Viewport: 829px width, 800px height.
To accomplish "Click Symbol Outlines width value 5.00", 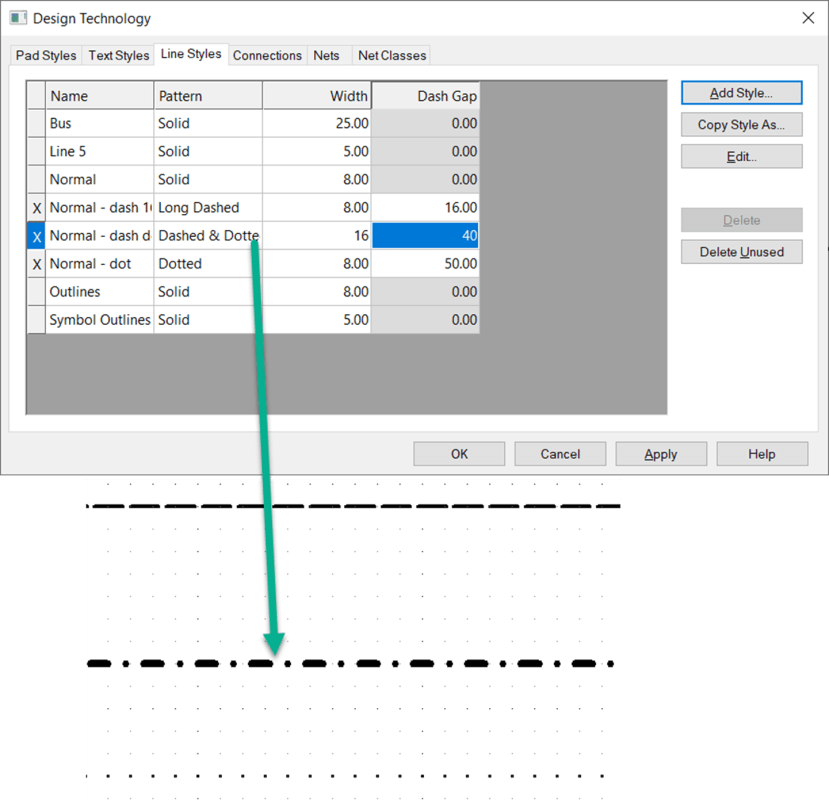I will click(317, 320).
